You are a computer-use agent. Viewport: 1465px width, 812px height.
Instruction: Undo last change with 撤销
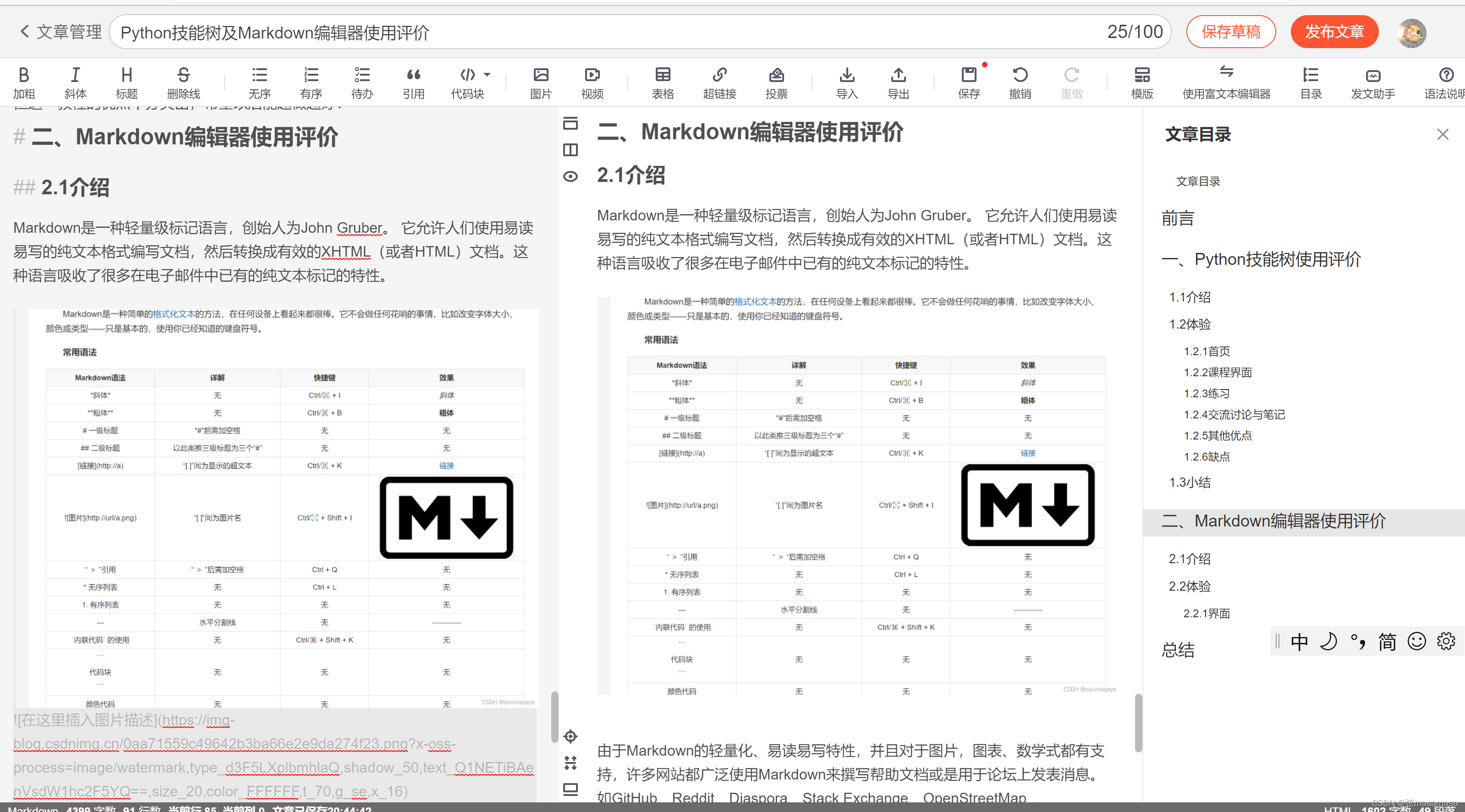coord(1020,83)
